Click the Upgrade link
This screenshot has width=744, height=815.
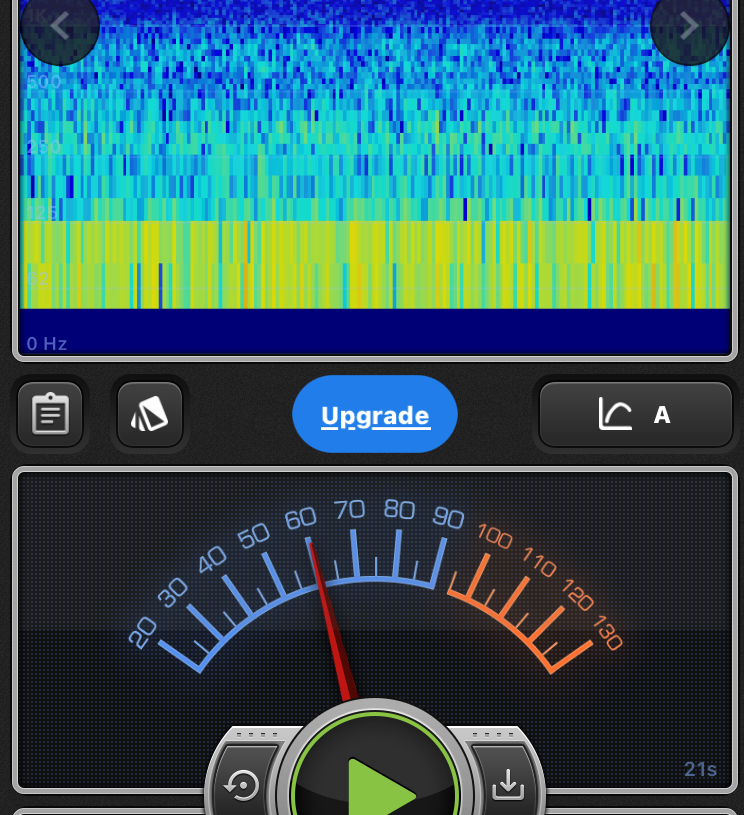[x=375, y=415]
